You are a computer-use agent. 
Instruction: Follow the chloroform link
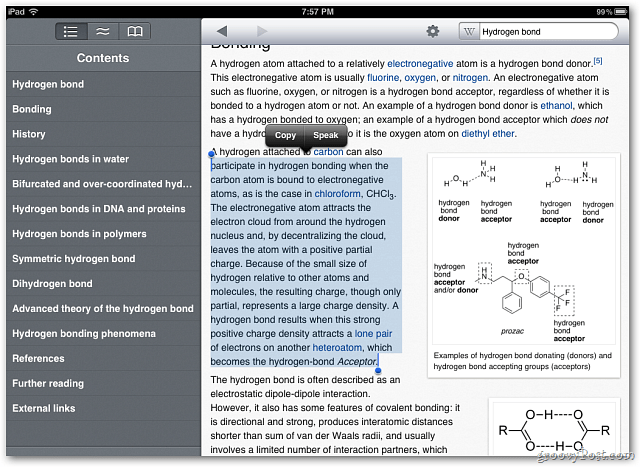click(x=338, y=193)
